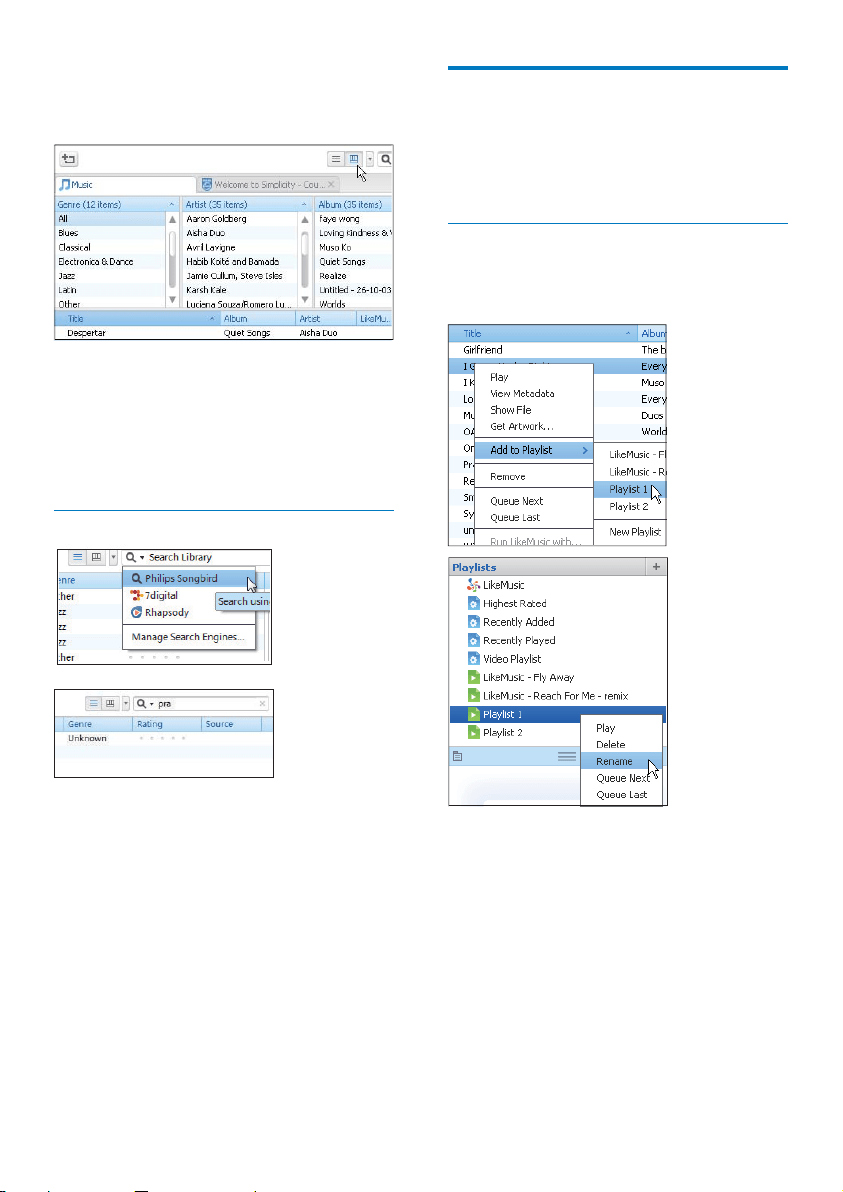Image resolution: width=843 pixels, height=1192 pixels.
Task: Choose artist Karsh Kale
Action: pos(240,290)
